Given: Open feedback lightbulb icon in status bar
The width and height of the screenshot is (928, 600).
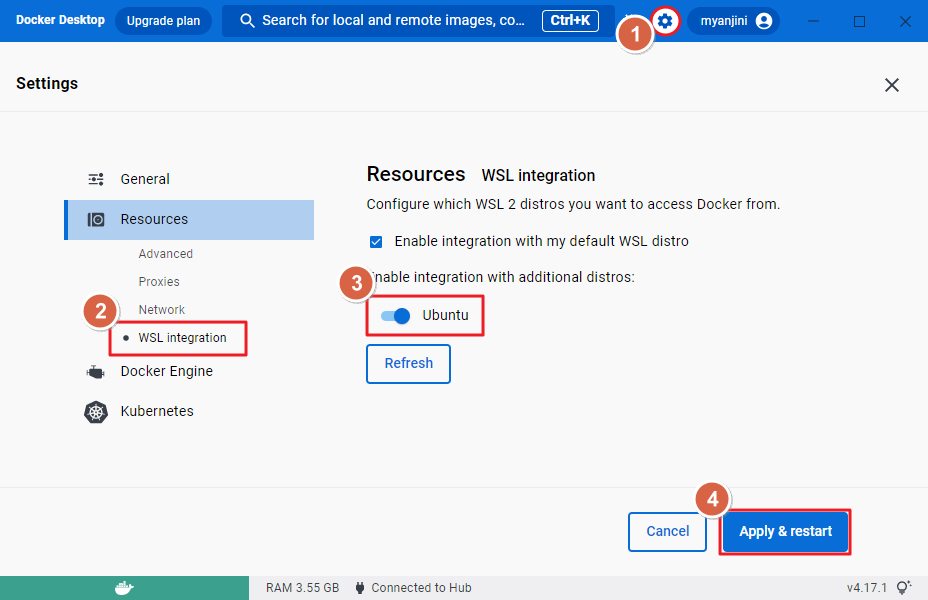Looking at the screenshot, I should point(904,588).
